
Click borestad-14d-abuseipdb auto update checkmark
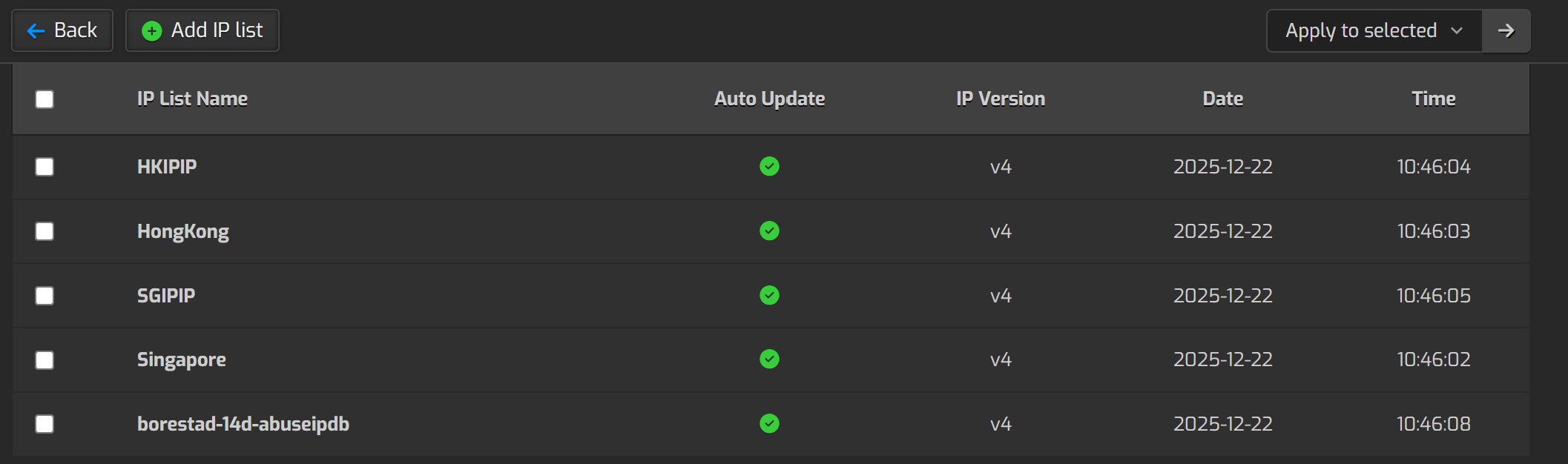coord(769,424)
